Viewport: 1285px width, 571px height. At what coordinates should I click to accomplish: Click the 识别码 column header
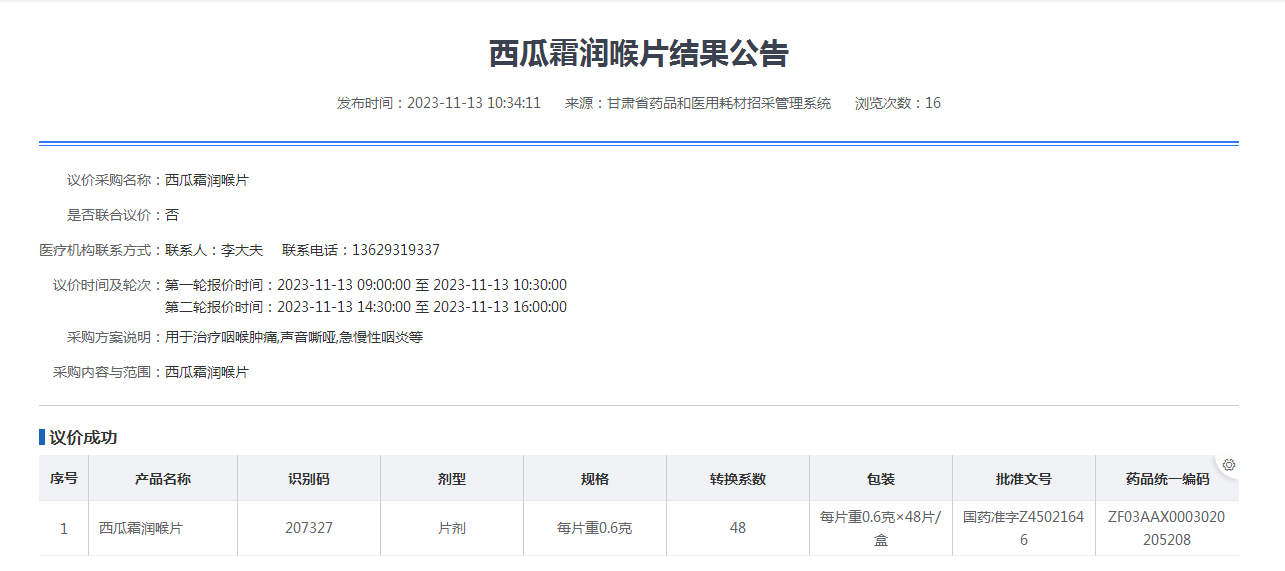coord(309,479)
